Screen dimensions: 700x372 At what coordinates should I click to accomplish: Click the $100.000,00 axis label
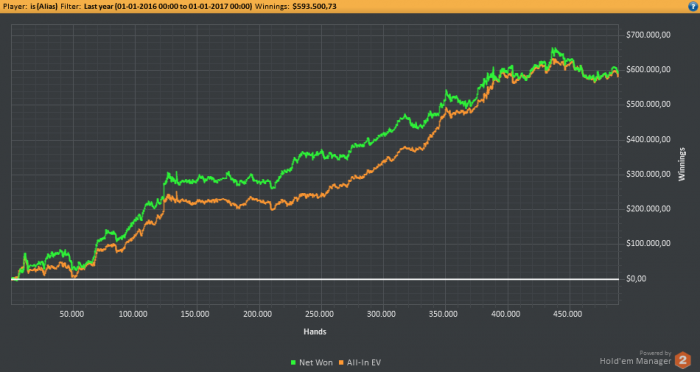pos(648,244)
